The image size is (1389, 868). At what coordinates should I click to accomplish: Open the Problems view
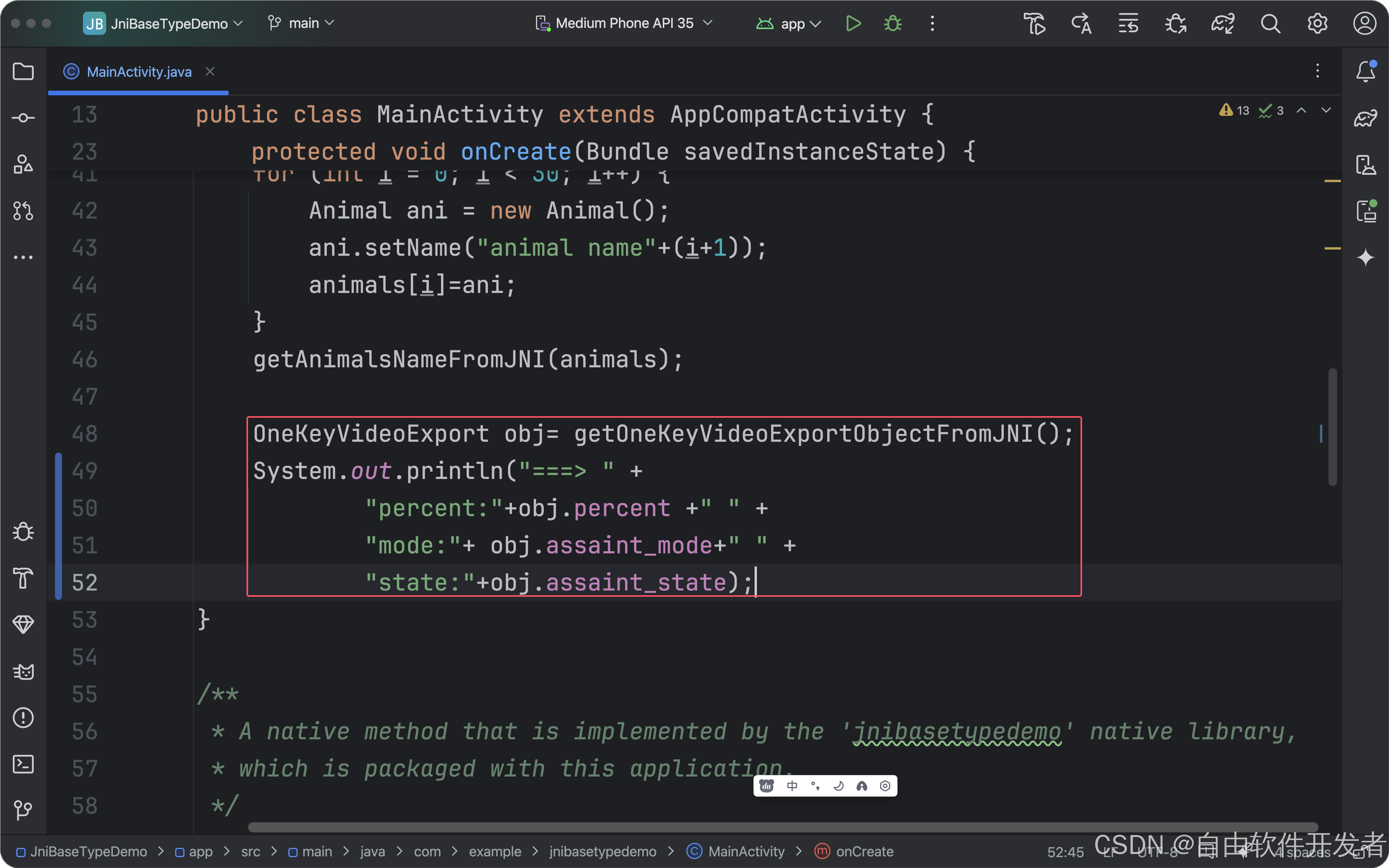[x=23, y=718]
